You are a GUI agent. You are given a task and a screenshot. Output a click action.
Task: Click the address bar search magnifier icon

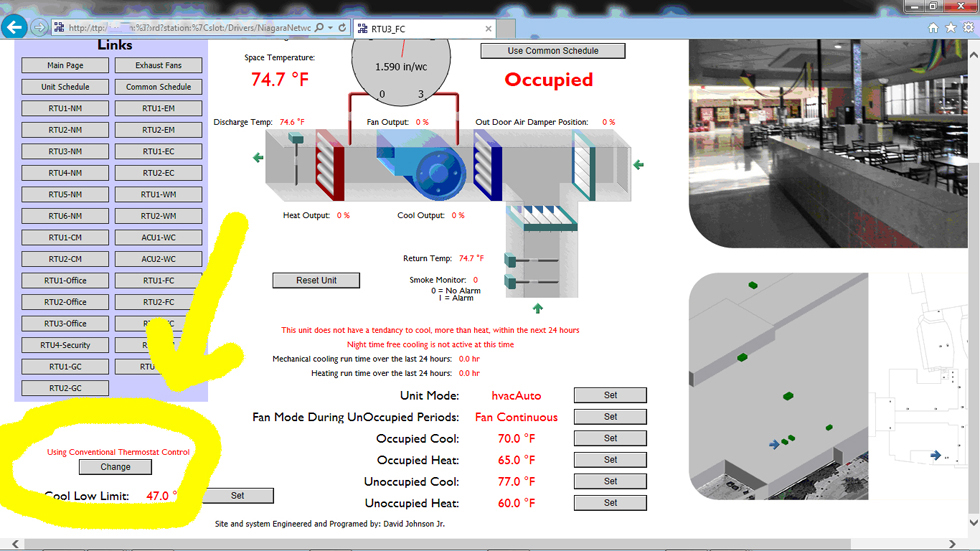[319, 27]
